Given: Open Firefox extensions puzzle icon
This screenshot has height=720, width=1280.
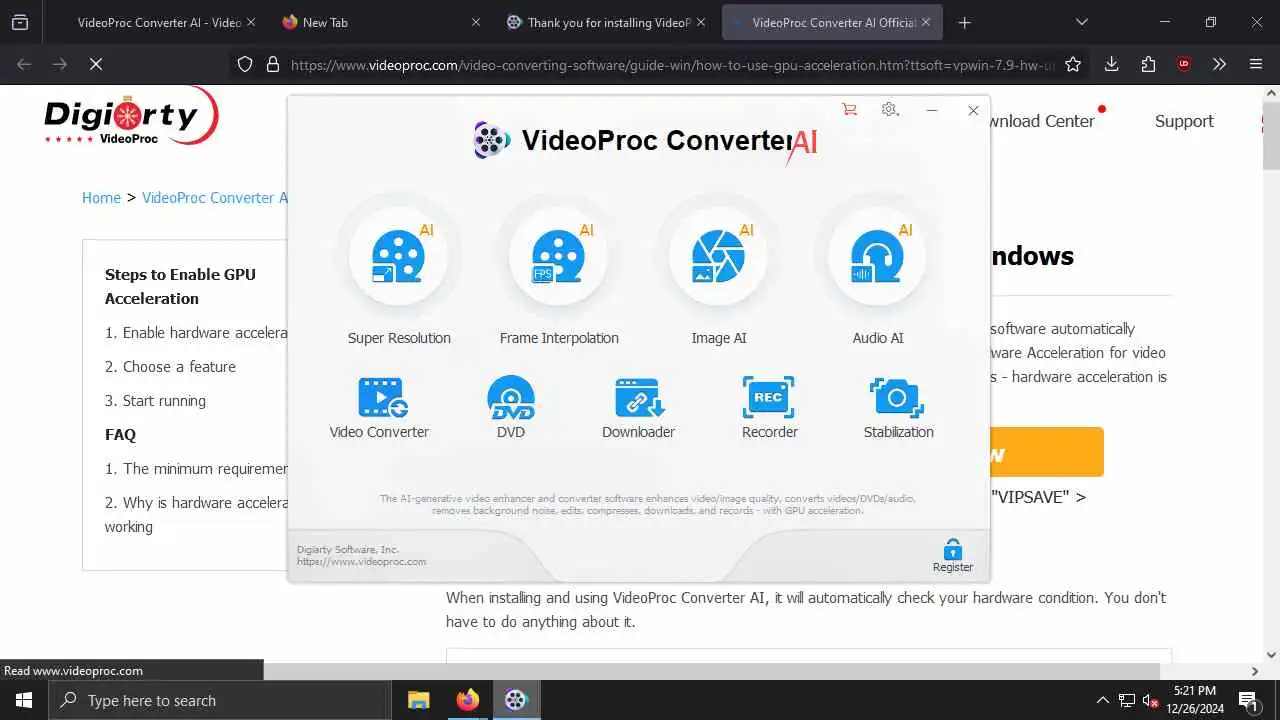Looking at the screenshot, I should (1148, 64).
